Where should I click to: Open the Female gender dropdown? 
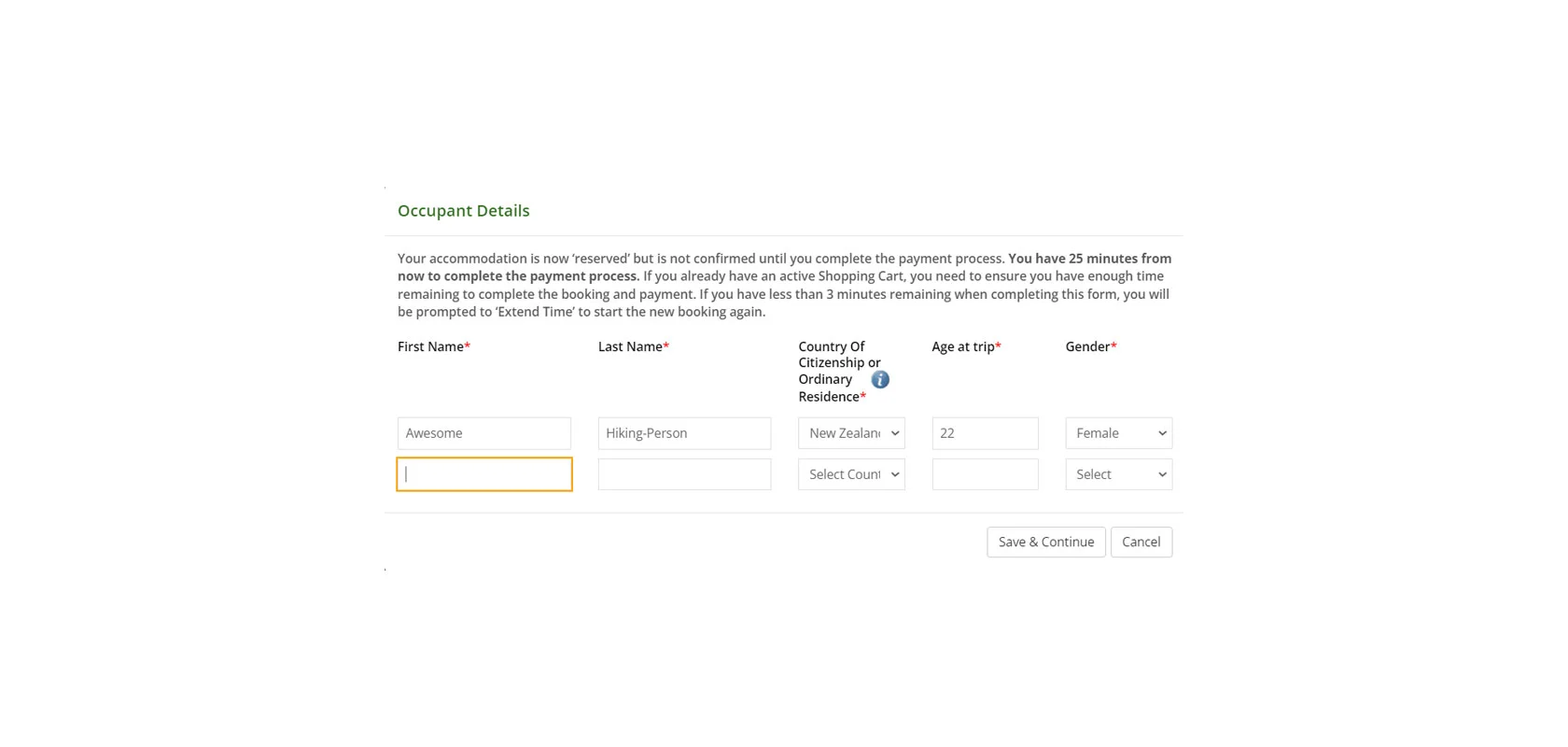point(1118,433)
